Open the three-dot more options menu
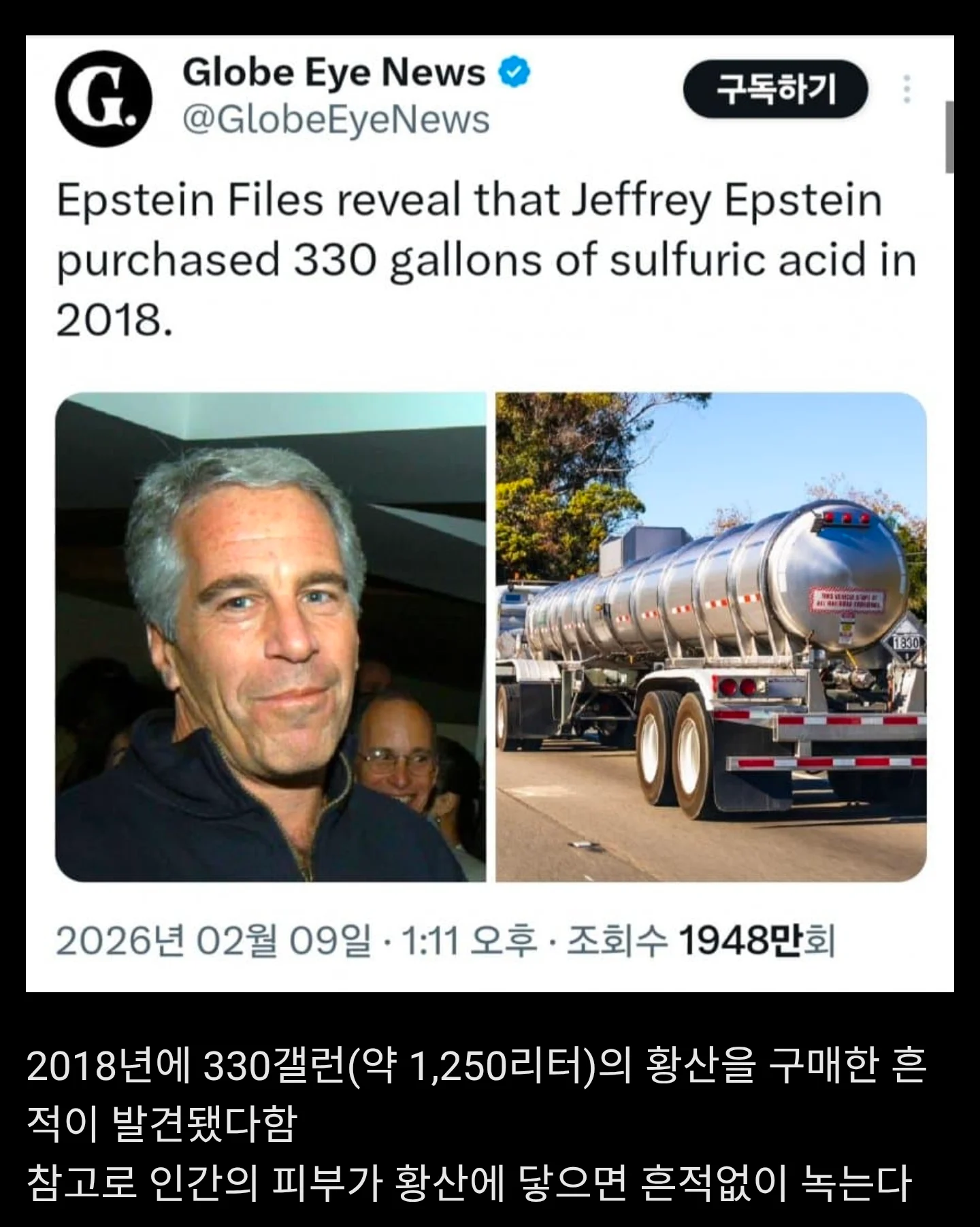The width and height of the screenshot is (980, 1227). click(906, 90)
